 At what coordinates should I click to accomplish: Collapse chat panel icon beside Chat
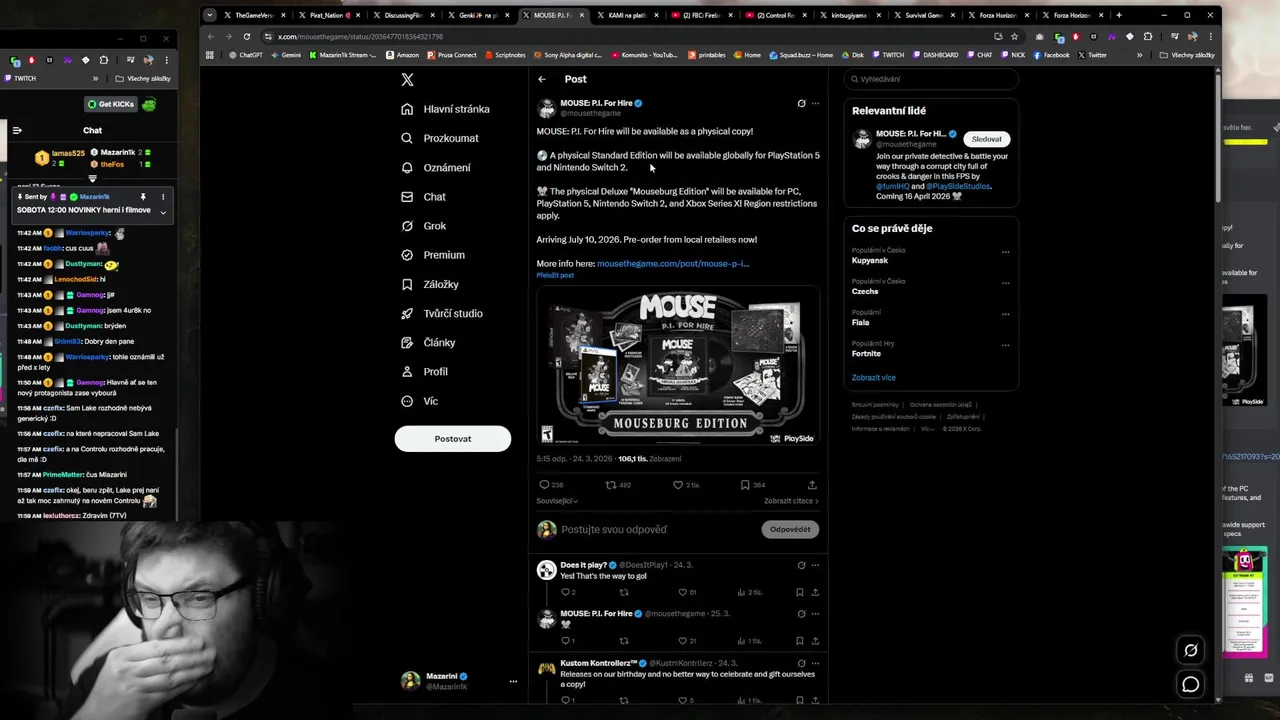(17, 130)
